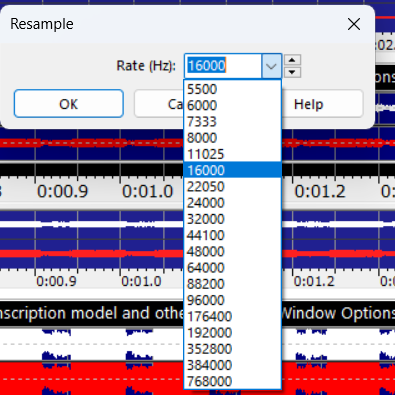395x395 pixels.
Task: Click the 0:01.2 mark on the upper time ruler
Action: point(320,192)
